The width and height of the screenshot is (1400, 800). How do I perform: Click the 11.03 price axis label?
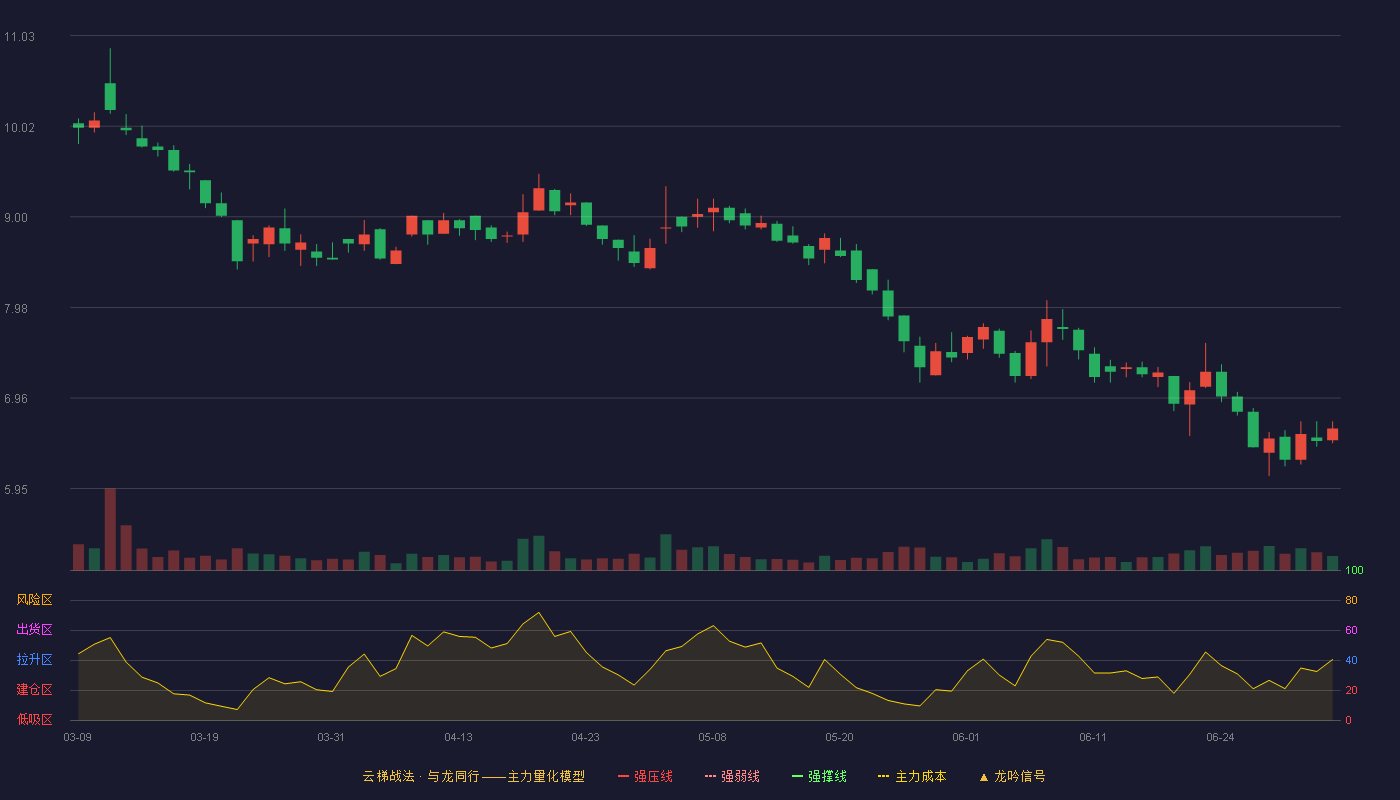coord(19,37)
